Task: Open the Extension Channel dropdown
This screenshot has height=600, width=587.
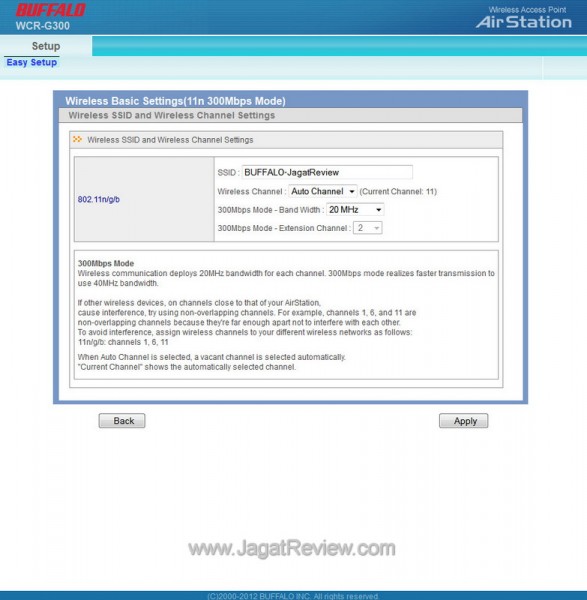Action: (367, 228)
